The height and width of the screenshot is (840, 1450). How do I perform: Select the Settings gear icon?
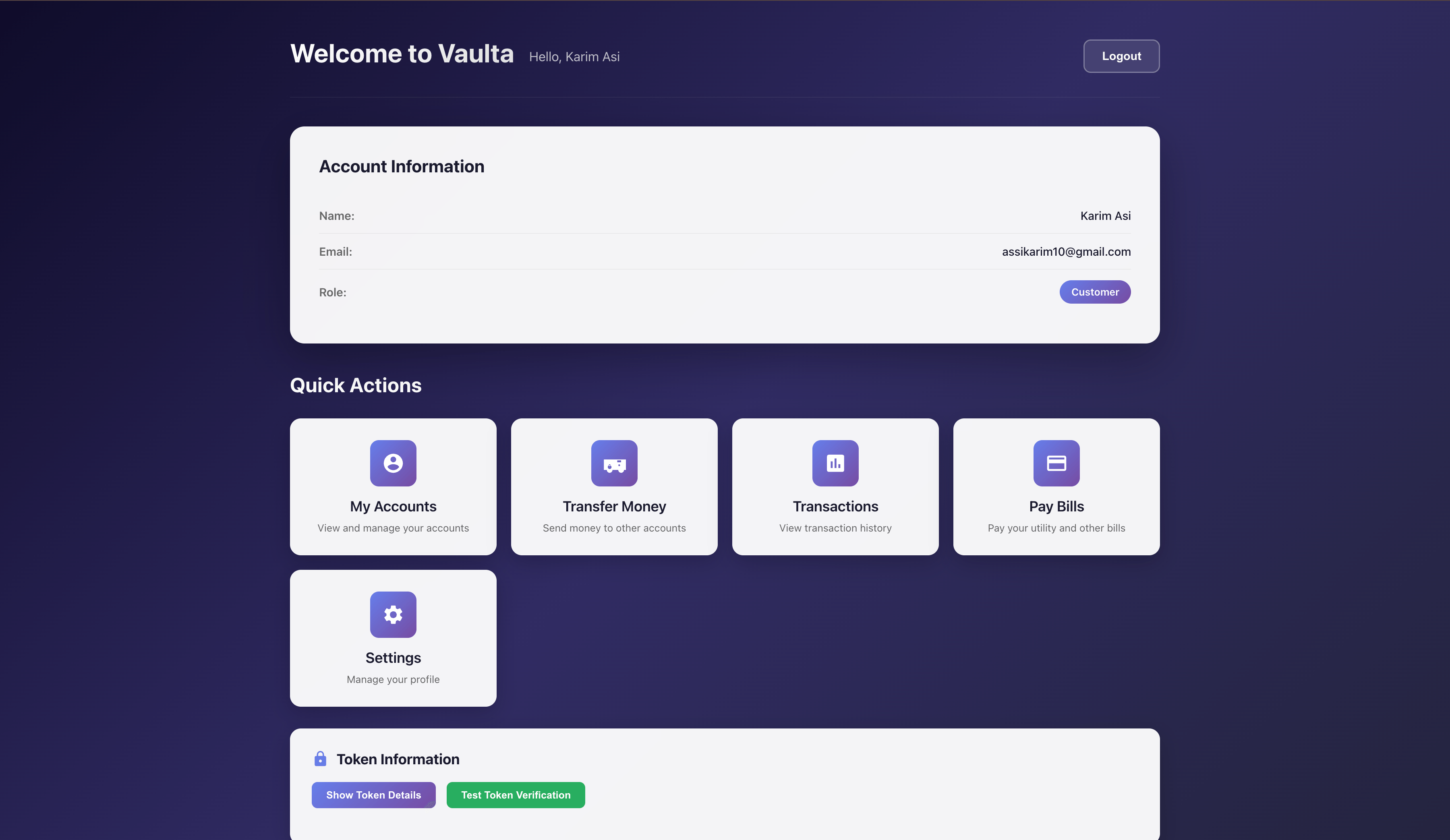393,614
